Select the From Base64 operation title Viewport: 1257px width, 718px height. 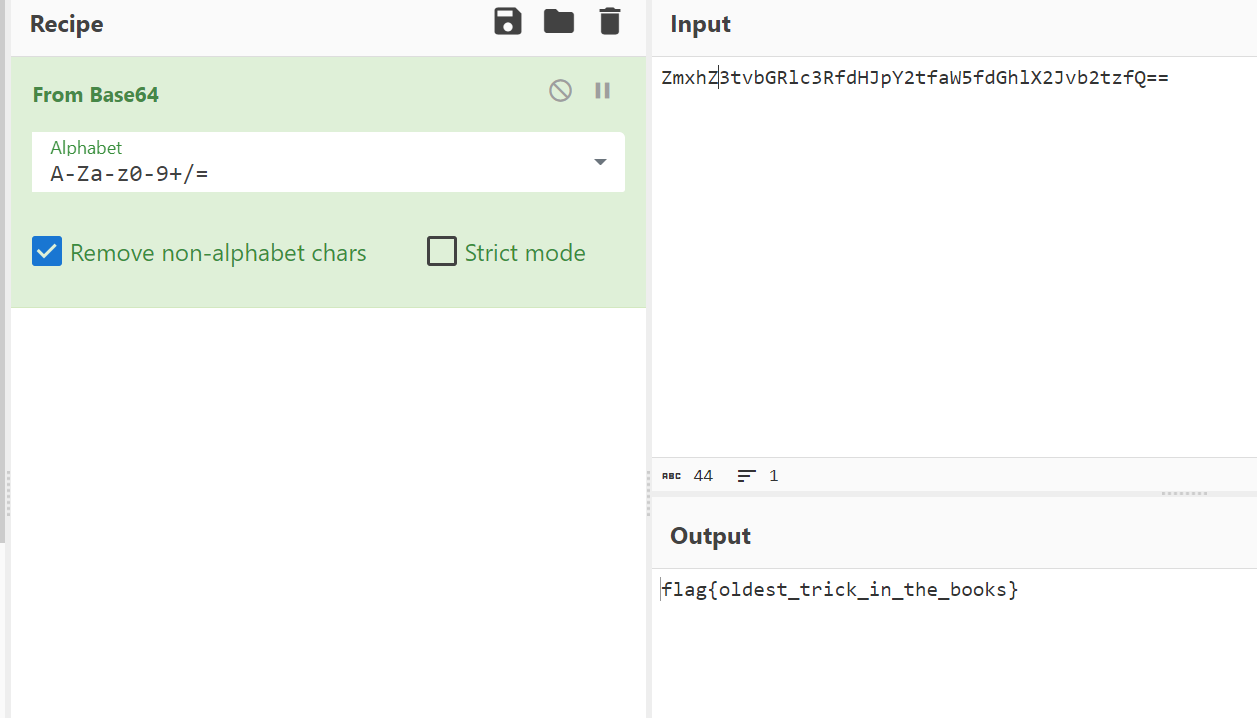(x=95, y=95)
